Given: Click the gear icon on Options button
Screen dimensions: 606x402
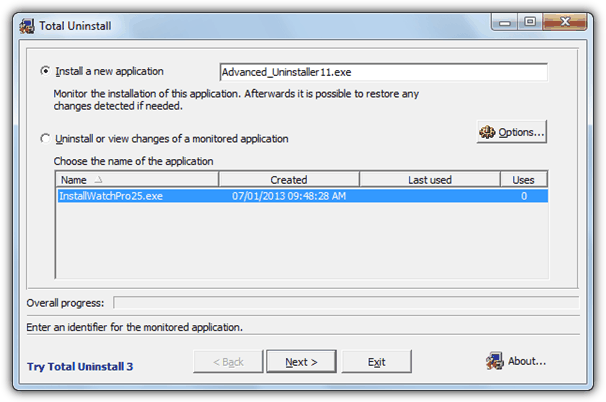Looking at the screenshot, I should (x=488, y=132).
